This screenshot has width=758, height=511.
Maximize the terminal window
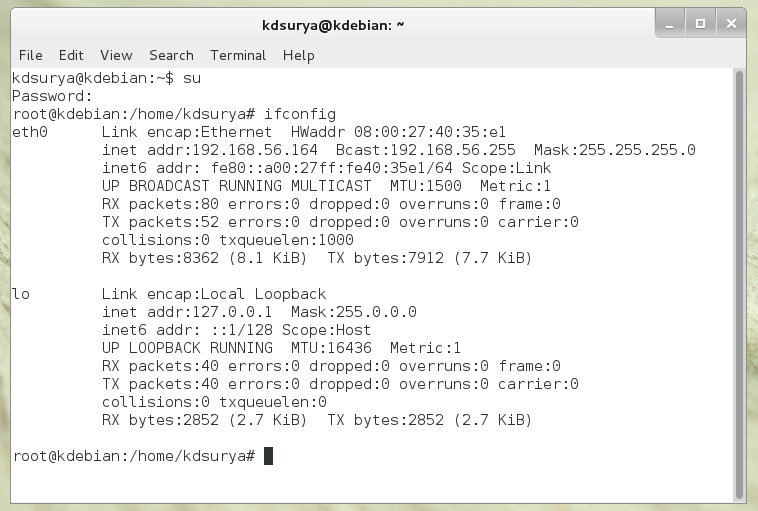coord(700,22)
